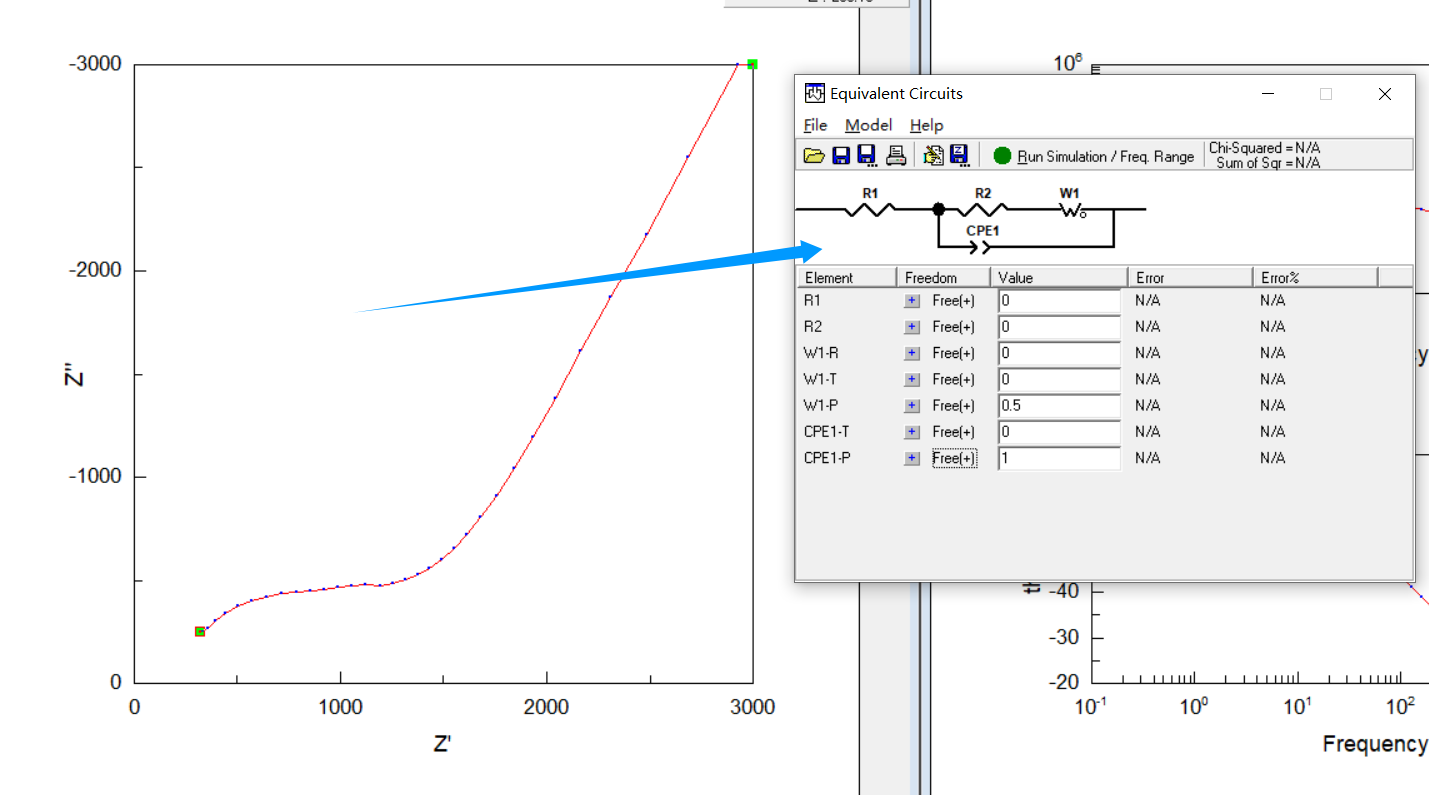Open the Model menu
This screenshot has width=1429, height=795.
868,125
